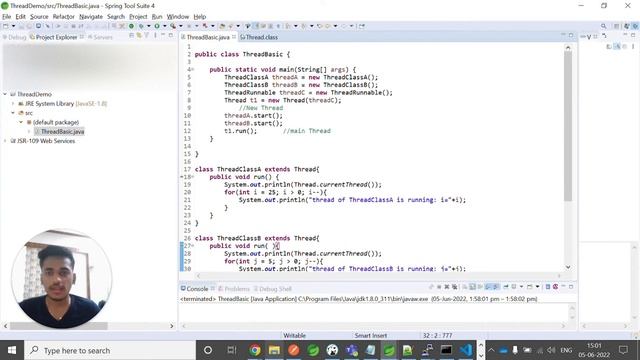This screenshot has height=360, width=640.
Task: Collapse the src folder node
Action: pyautogui.click(x=13, y=113)
